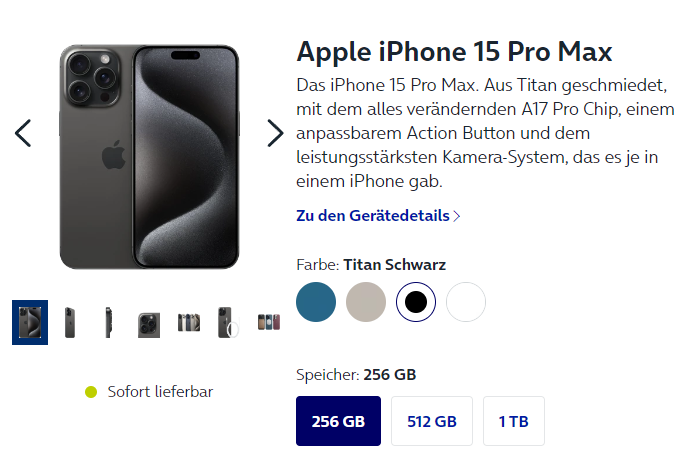Screen dimensions: 695x475
Task: Select the Titan Schwarz black swatch
Action: tap(416, 302)
